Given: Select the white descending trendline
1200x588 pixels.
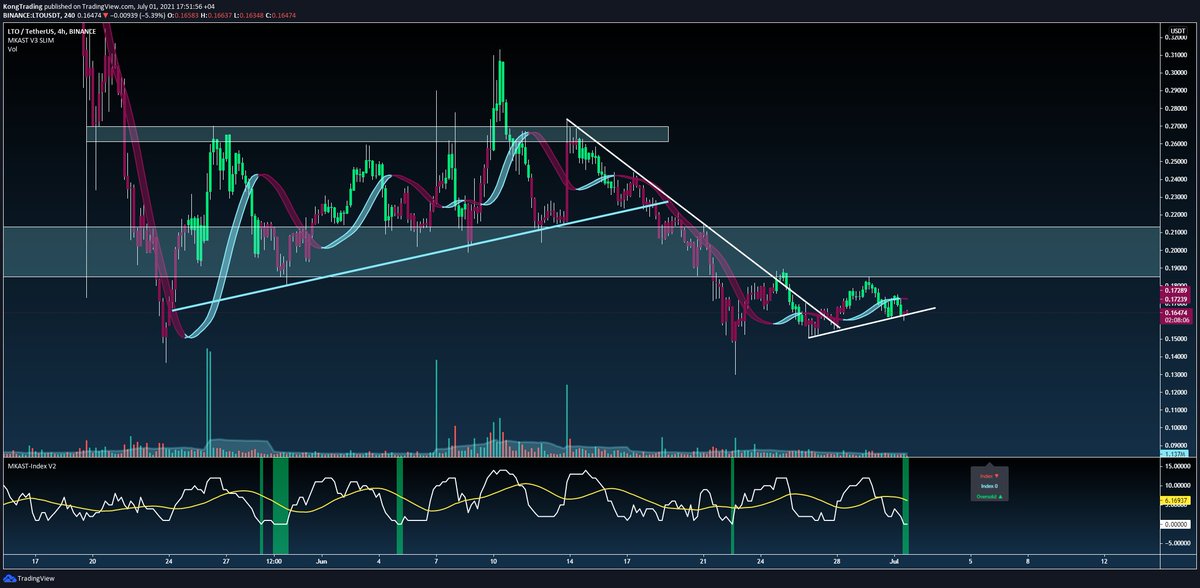Looking at the screenshot, I should pos(703,222).
